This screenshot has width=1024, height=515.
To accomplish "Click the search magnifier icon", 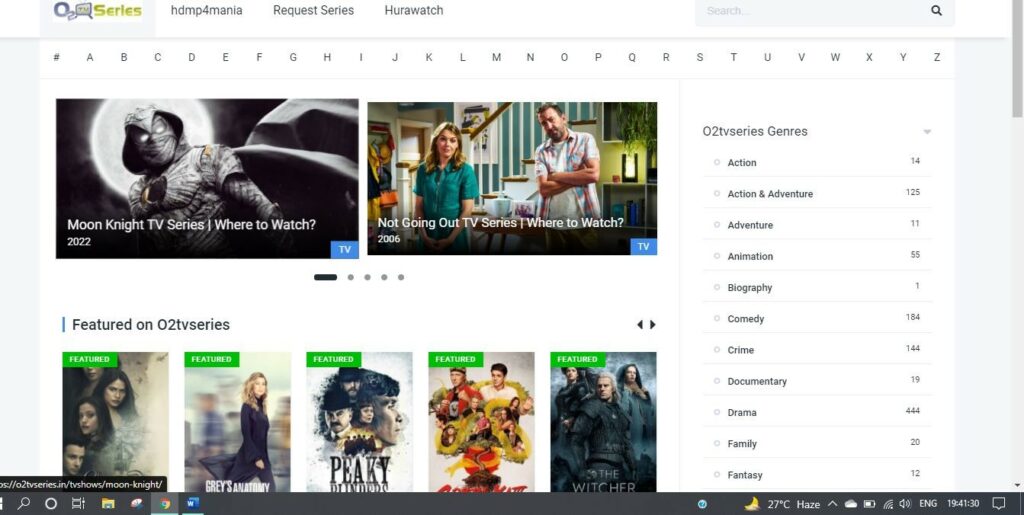I will 936,11.
